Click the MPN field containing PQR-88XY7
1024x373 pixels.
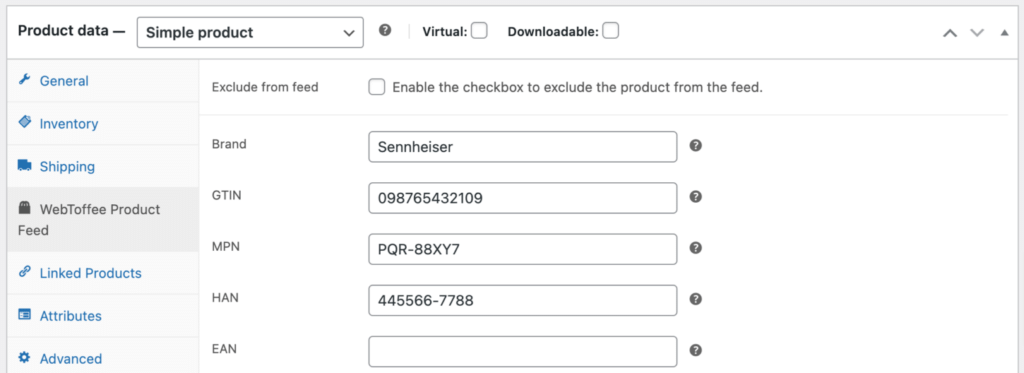[522, 249]
